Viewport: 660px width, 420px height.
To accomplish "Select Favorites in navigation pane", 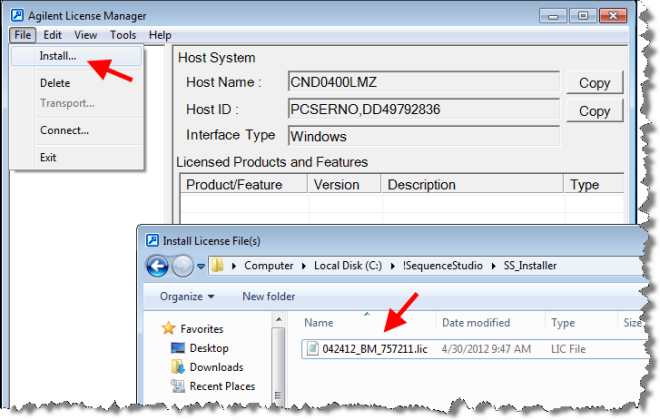I will (202, 329).
